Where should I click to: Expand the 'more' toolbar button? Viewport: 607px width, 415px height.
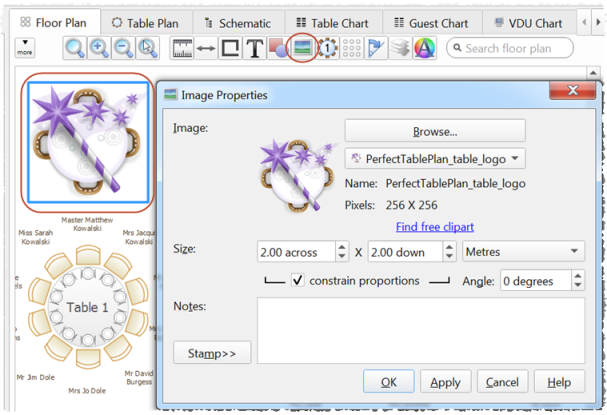pos(25,48)
